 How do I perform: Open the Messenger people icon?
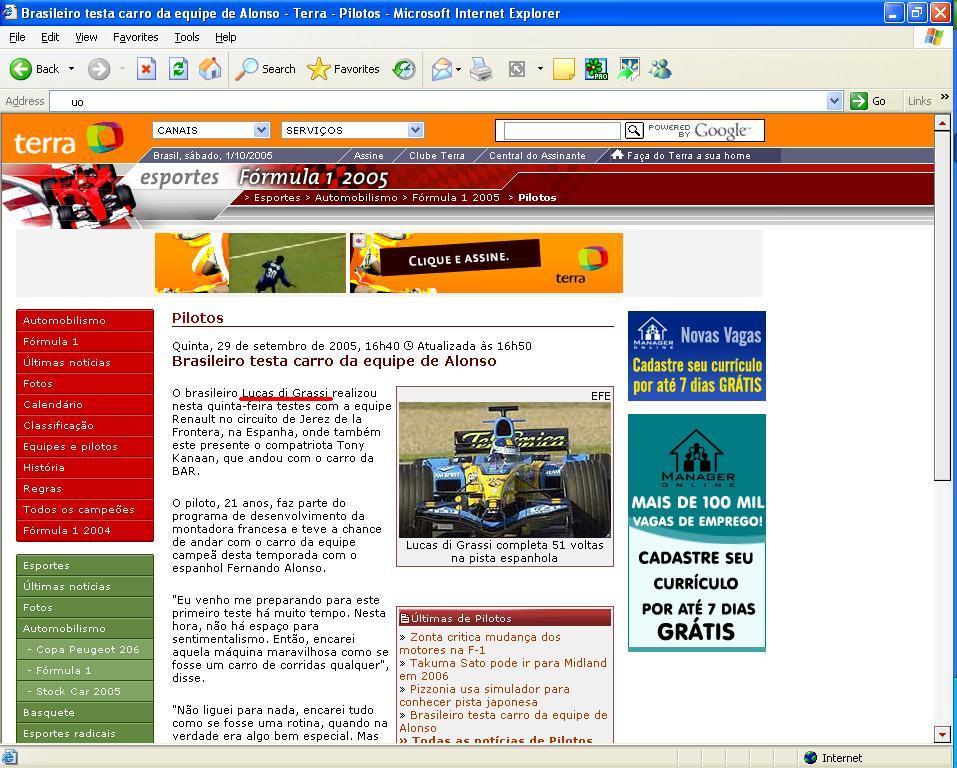click(660, 69)
